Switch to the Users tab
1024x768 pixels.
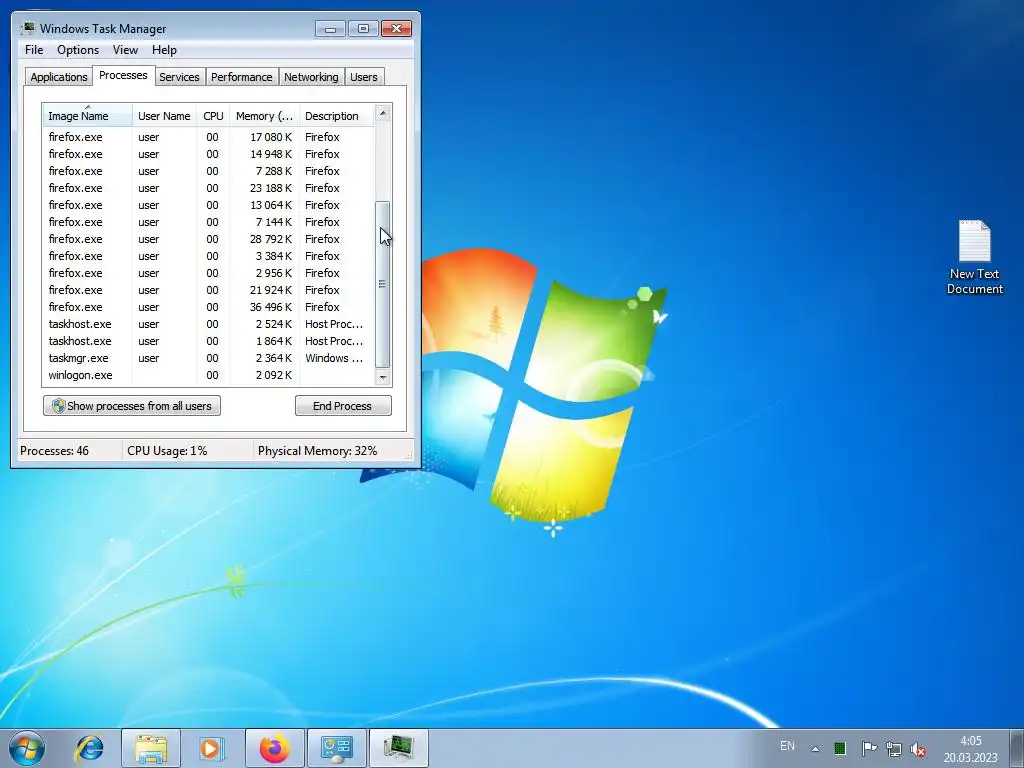(x=363, y=76)
